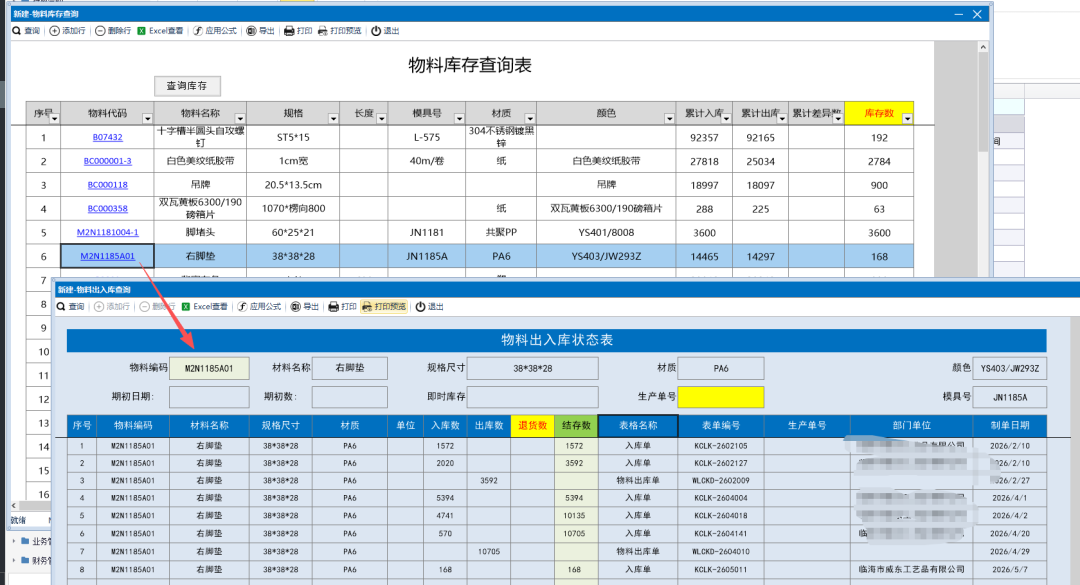Expand the 业务管 tree item
The height and width of the screenshot is (585, 1080).
tap(14, 541)
